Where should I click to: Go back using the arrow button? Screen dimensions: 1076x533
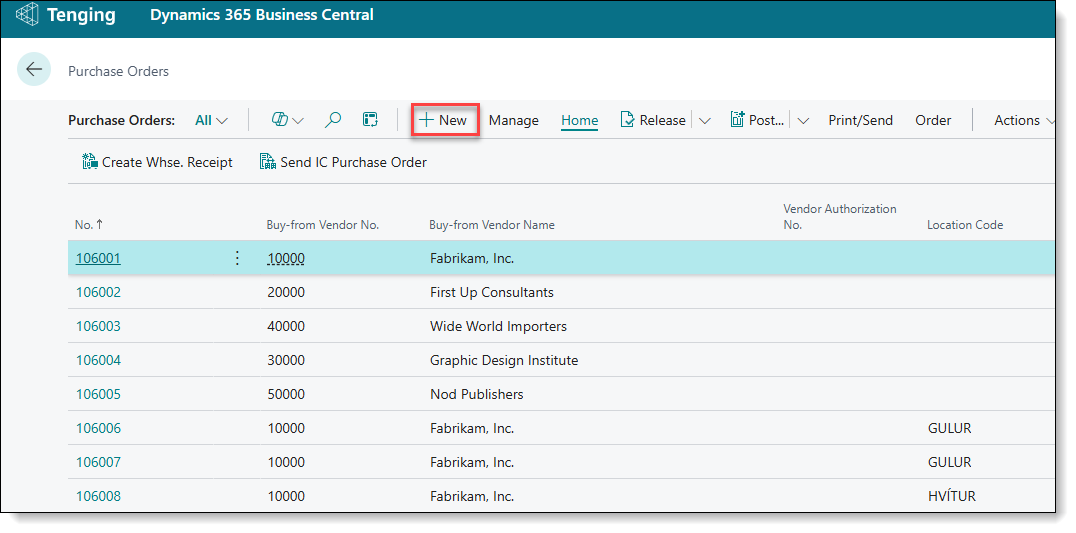point(34,69)
